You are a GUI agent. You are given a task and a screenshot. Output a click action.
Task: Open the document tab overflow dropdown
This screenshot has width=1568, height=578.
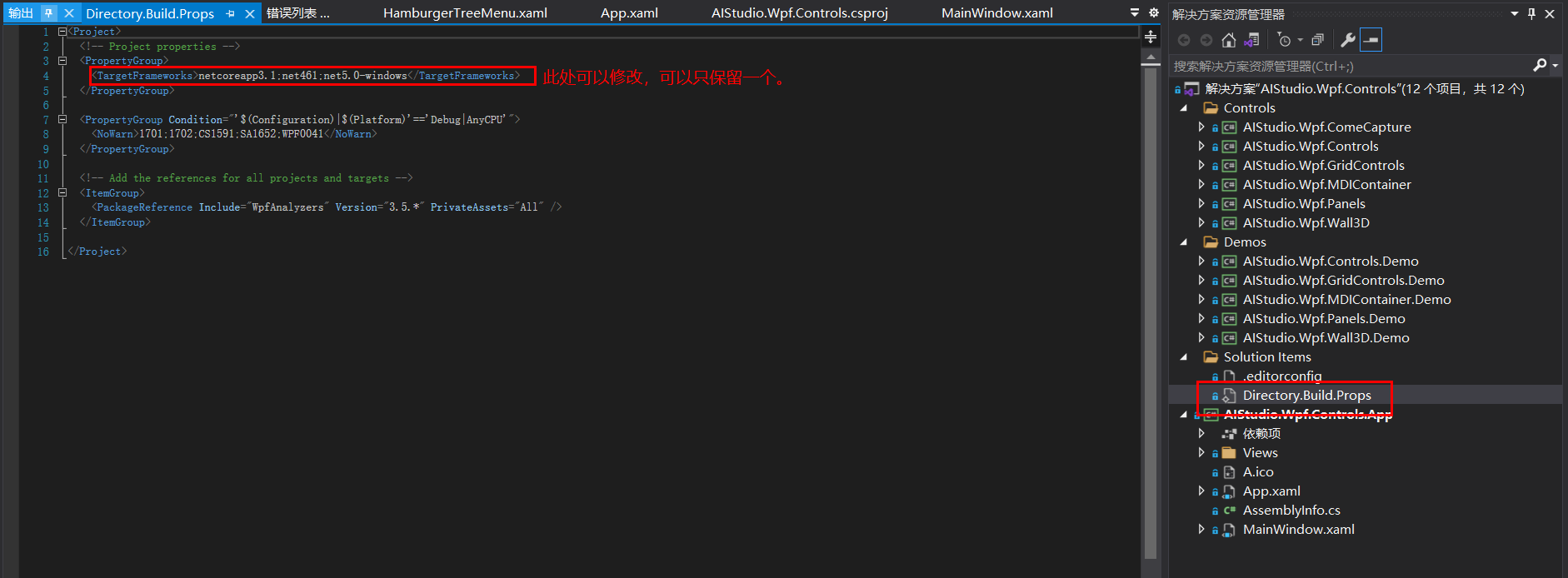coord(1134,12)
